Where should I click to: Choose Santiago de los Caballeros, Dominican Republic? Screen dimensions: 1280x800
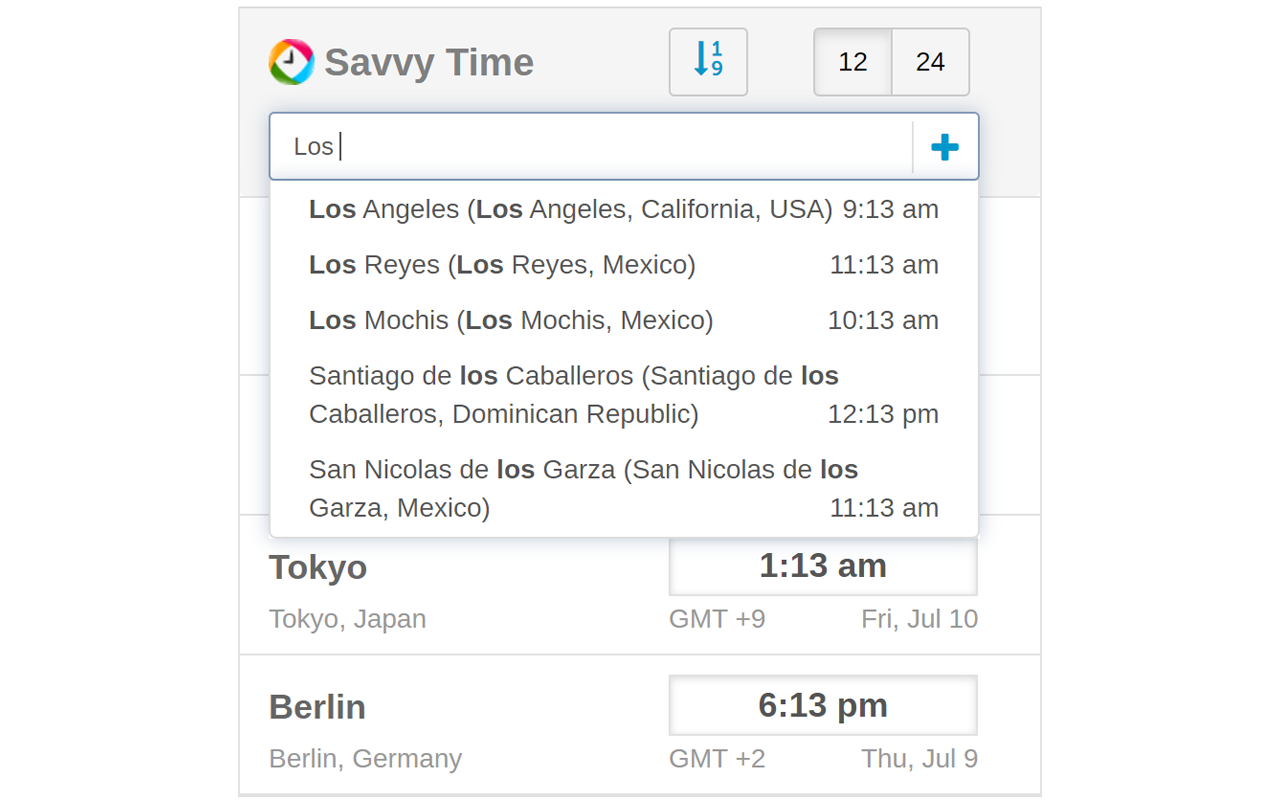pyautogui.click(x=573, y=394)
